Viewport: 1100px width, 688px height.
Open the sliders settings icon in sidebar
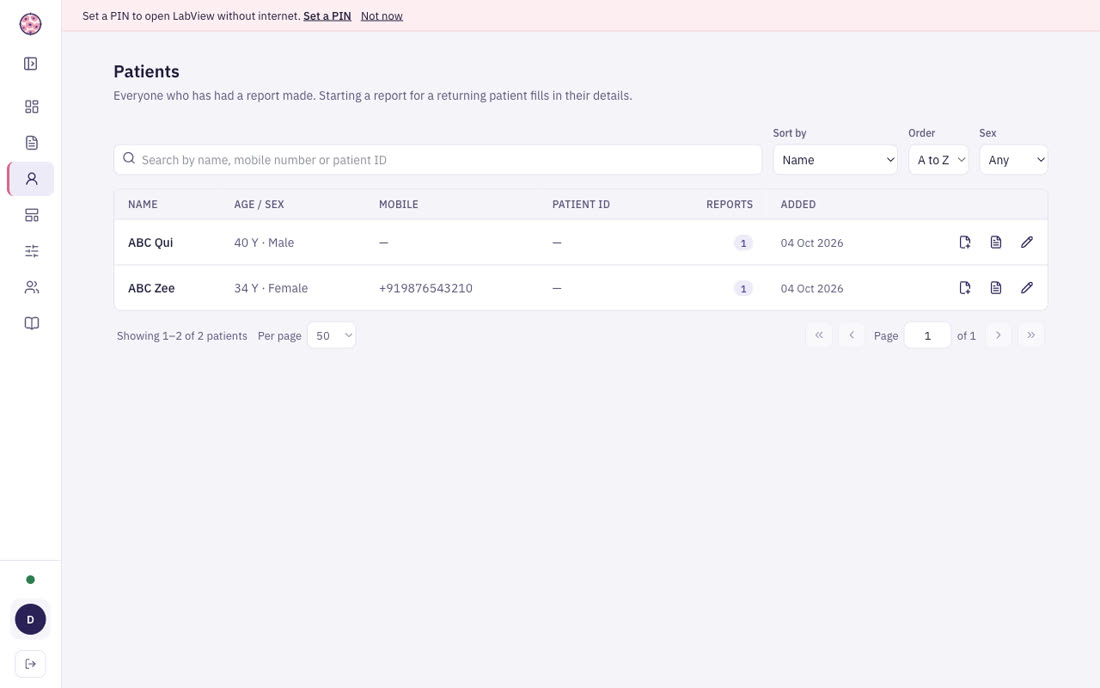tap(32, 251)
